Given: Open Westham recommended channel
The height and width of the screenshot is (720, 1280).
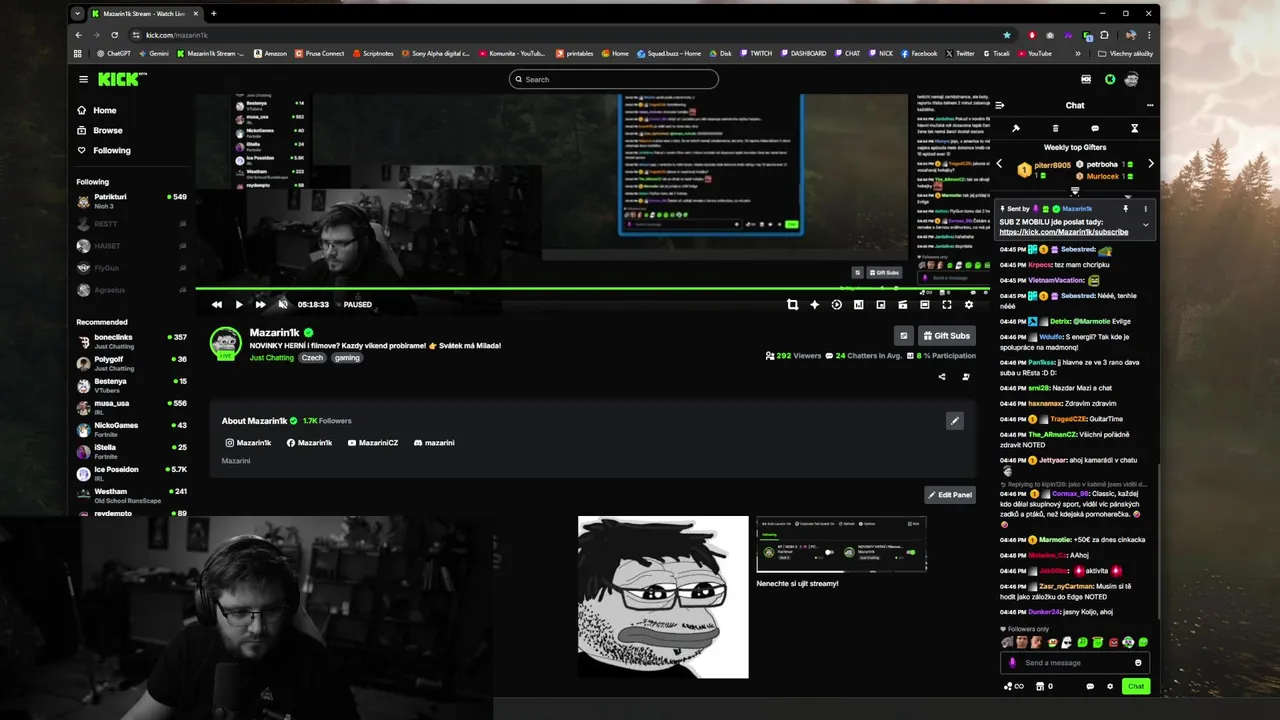Looking at the screenshot, I should pyautogui.click(x=132, y=495).
